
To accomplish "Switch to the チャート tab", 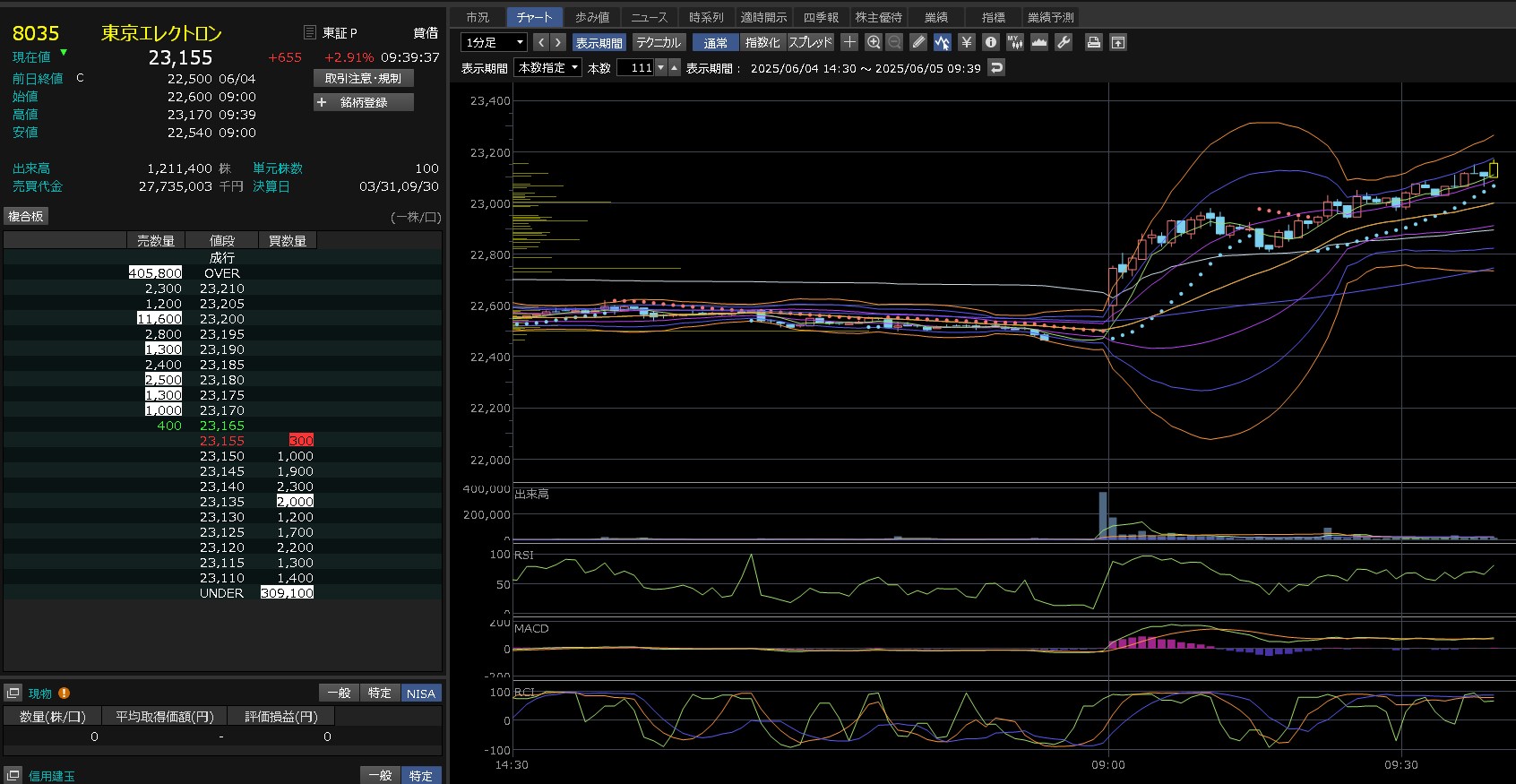I will tap(534, 17).
